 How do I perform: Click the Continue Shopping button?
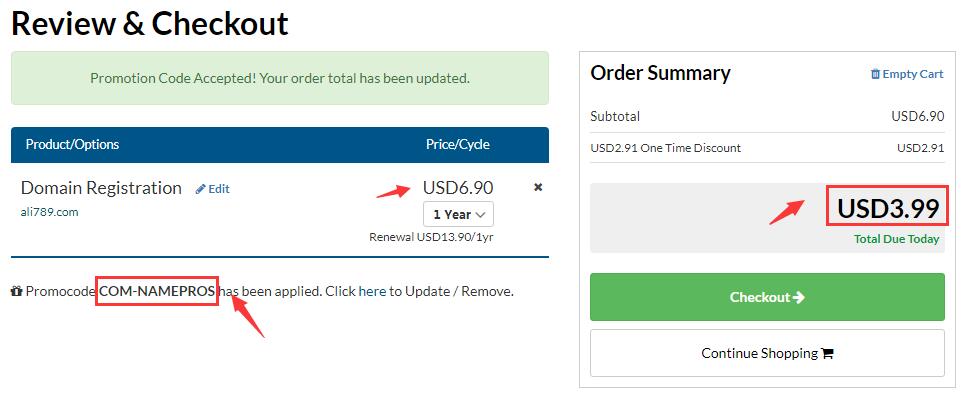pyautogui.click(x=767, y=353)
